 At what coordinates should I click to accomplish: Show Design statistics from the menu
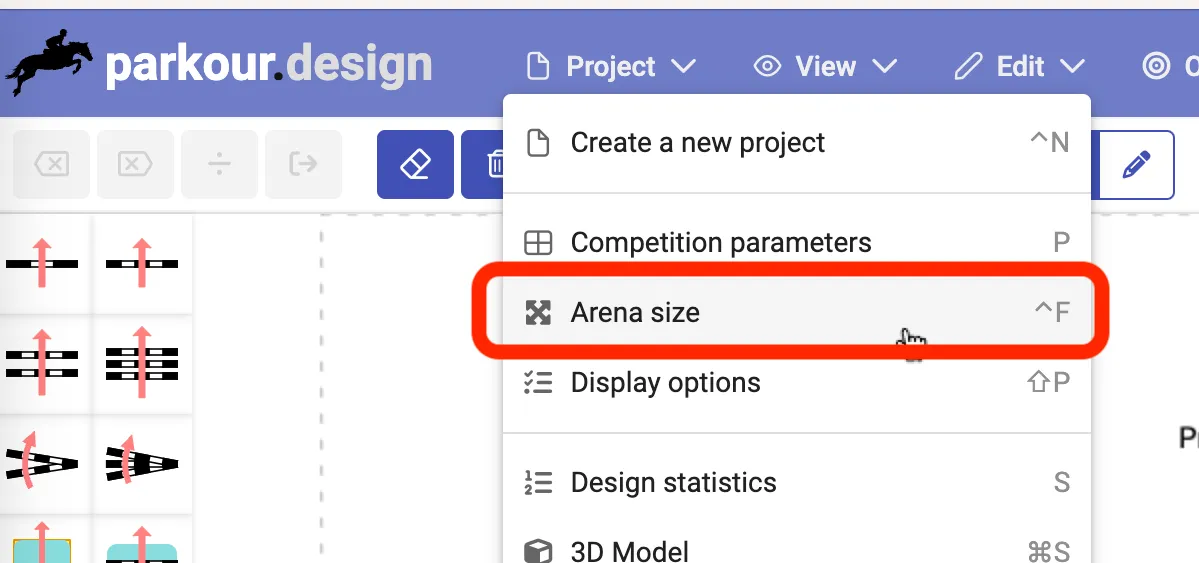click(673, 483)
